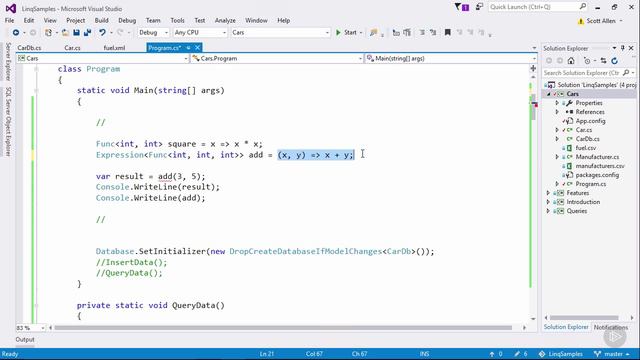Screen dimensions: 640x360
Task: Click the Pending Changes Filter icon
Action: coord(587,61)
